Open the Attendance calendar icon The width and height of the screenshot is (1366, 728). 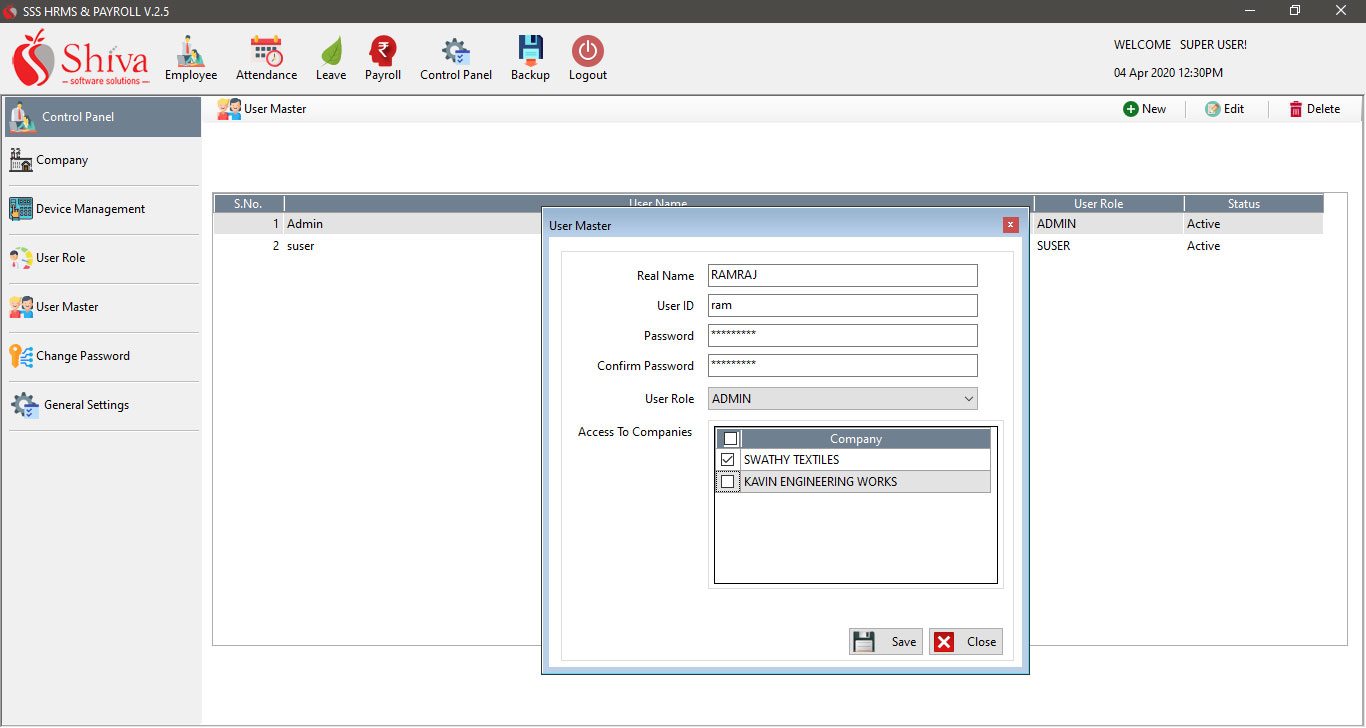pyautogui.click(x=266, y=52)
